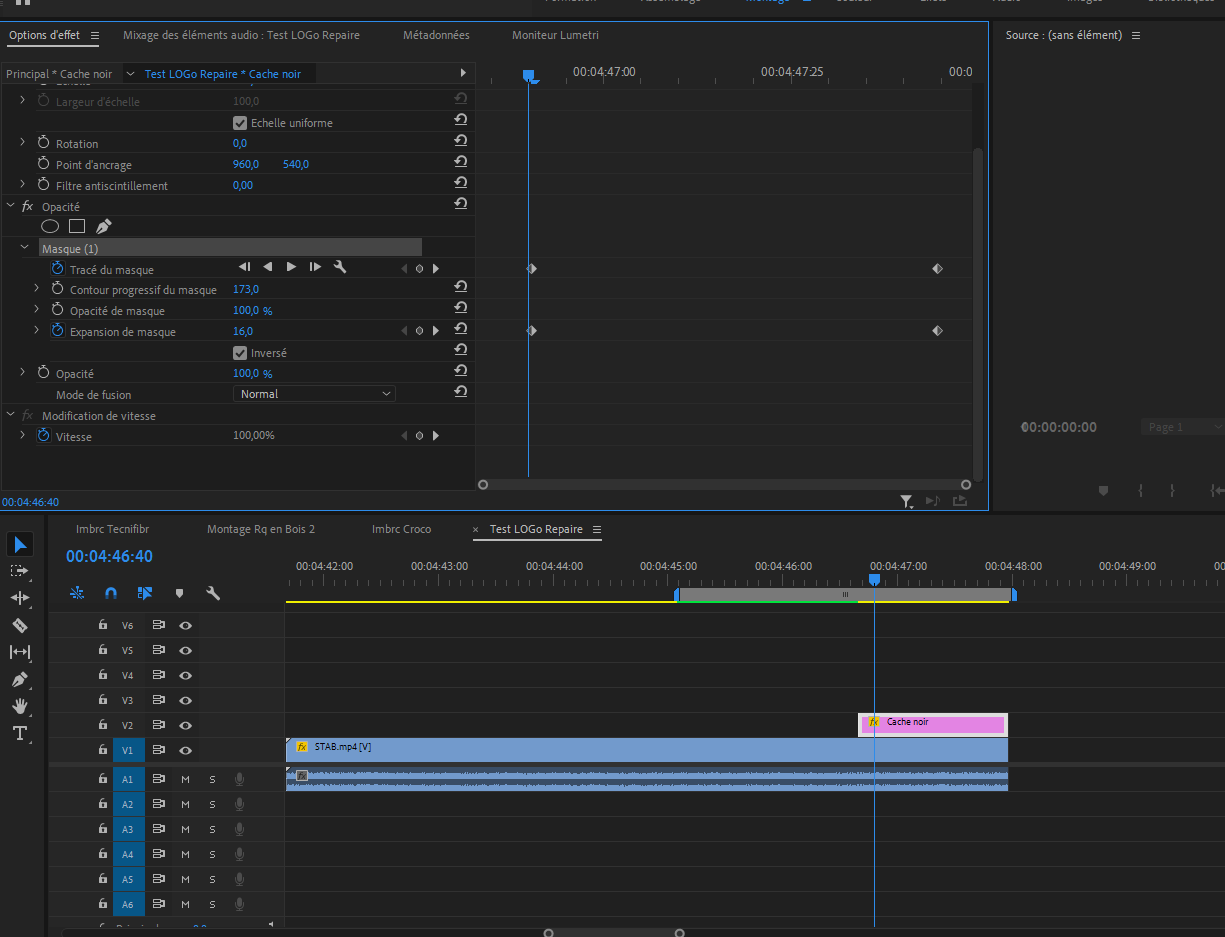The image size is (1225, 937).
Task: Select the Hand tool
Action: point(19,706)
